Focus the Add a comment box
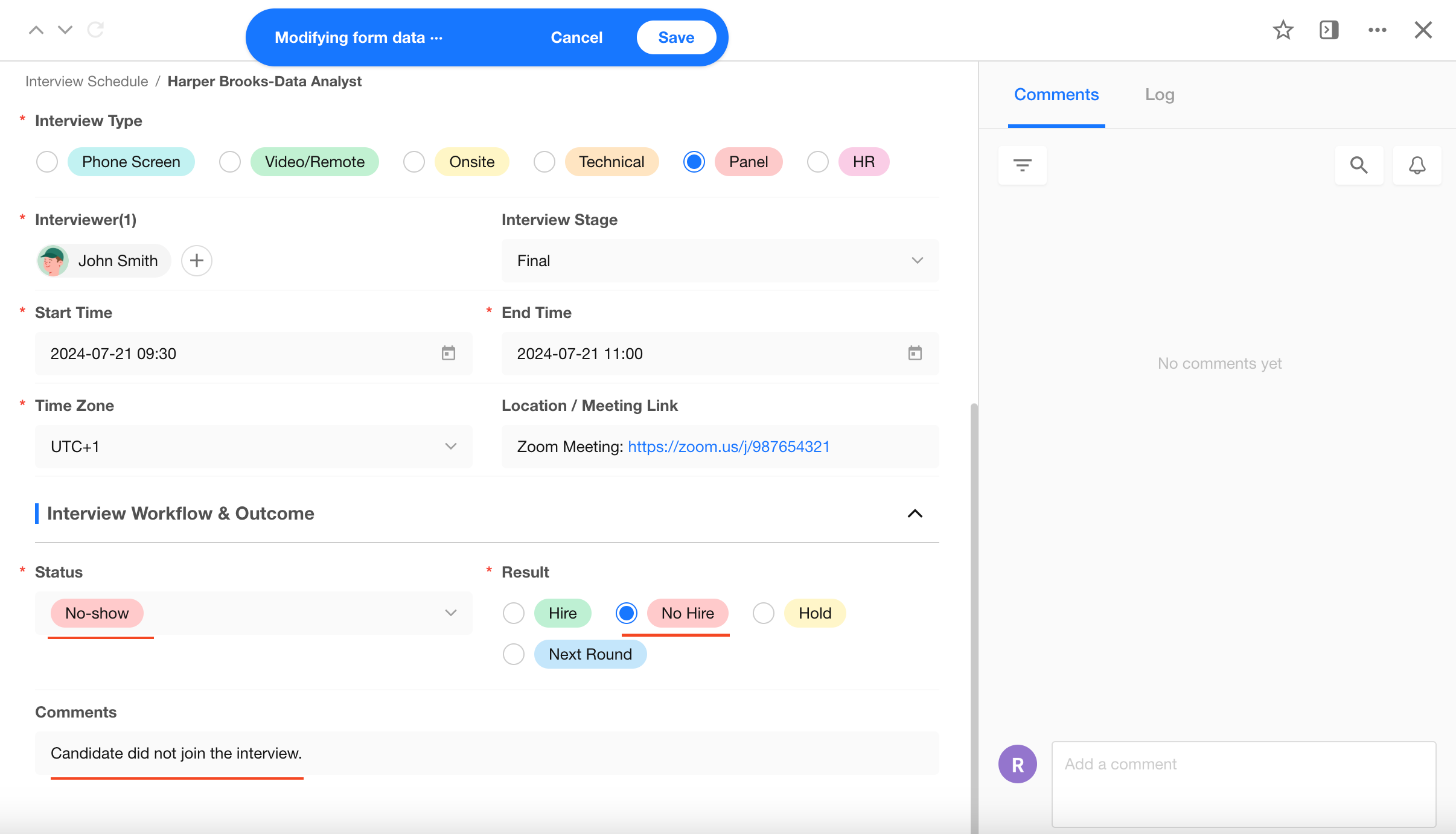The width and height of the screenshot is (1456, 834). (1244, 785)
